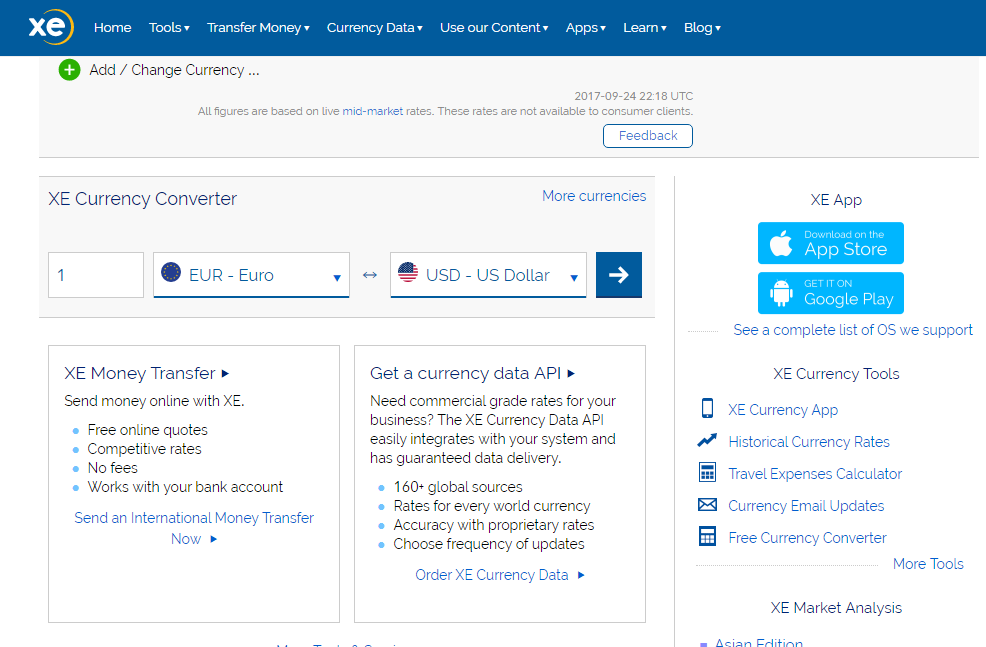Follow the More currencies link

point(594,196)
